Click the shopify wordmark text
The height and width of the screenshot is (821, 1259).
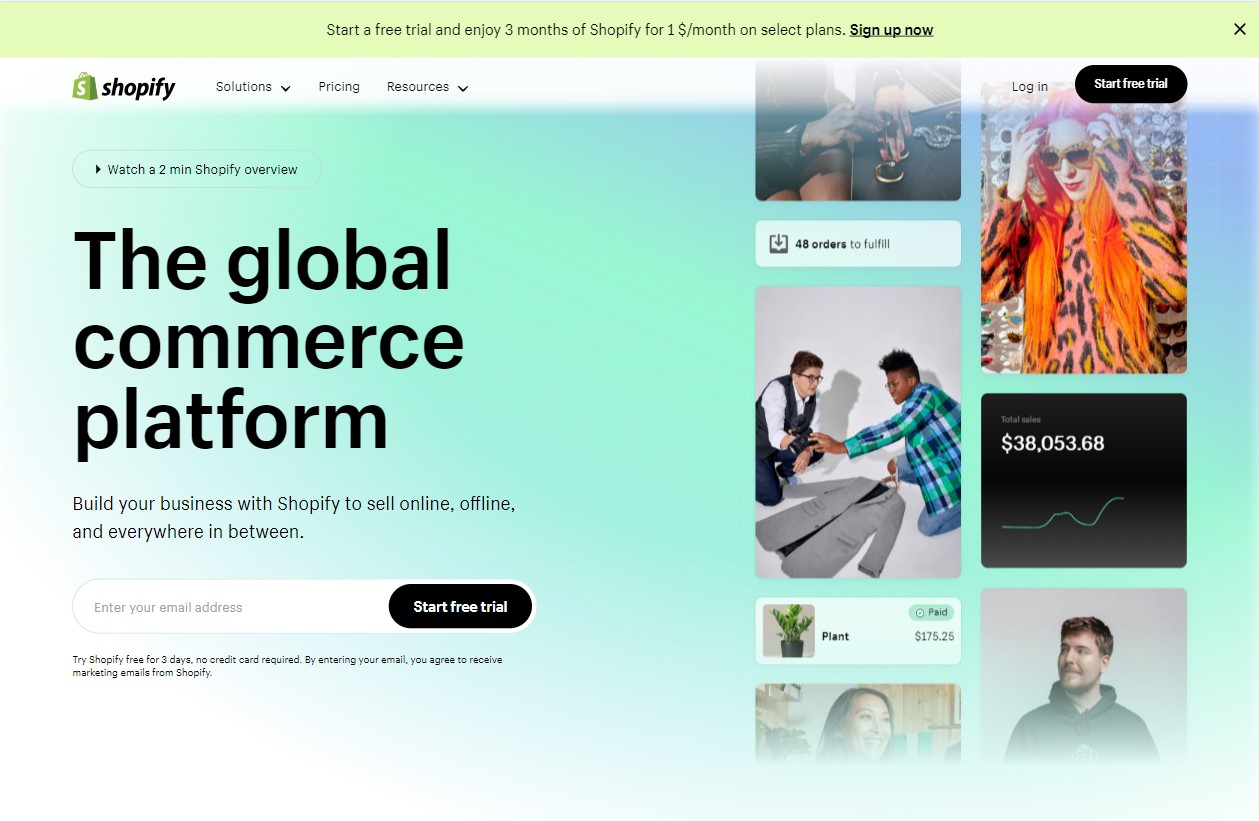point(138,88)
